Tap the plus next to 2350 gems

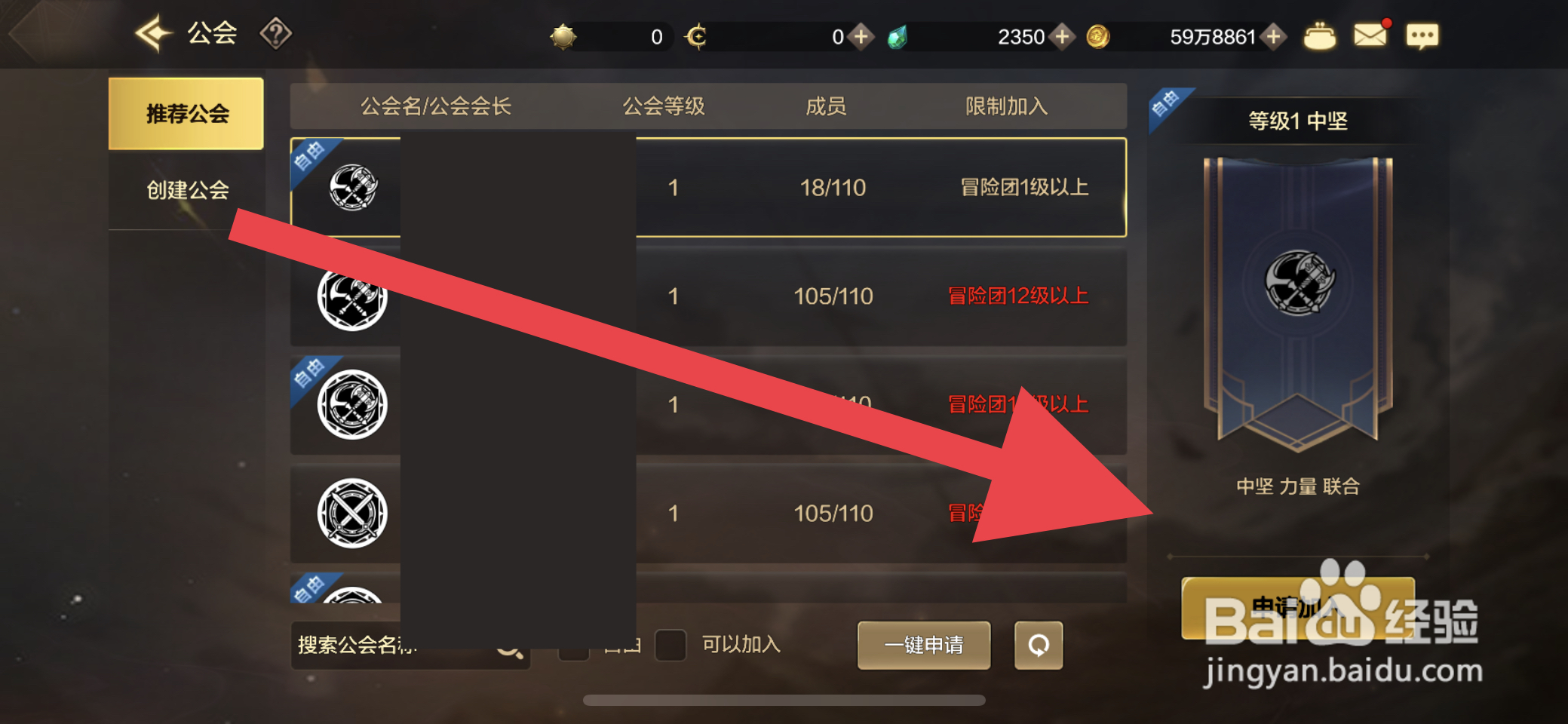(1062, 36)
